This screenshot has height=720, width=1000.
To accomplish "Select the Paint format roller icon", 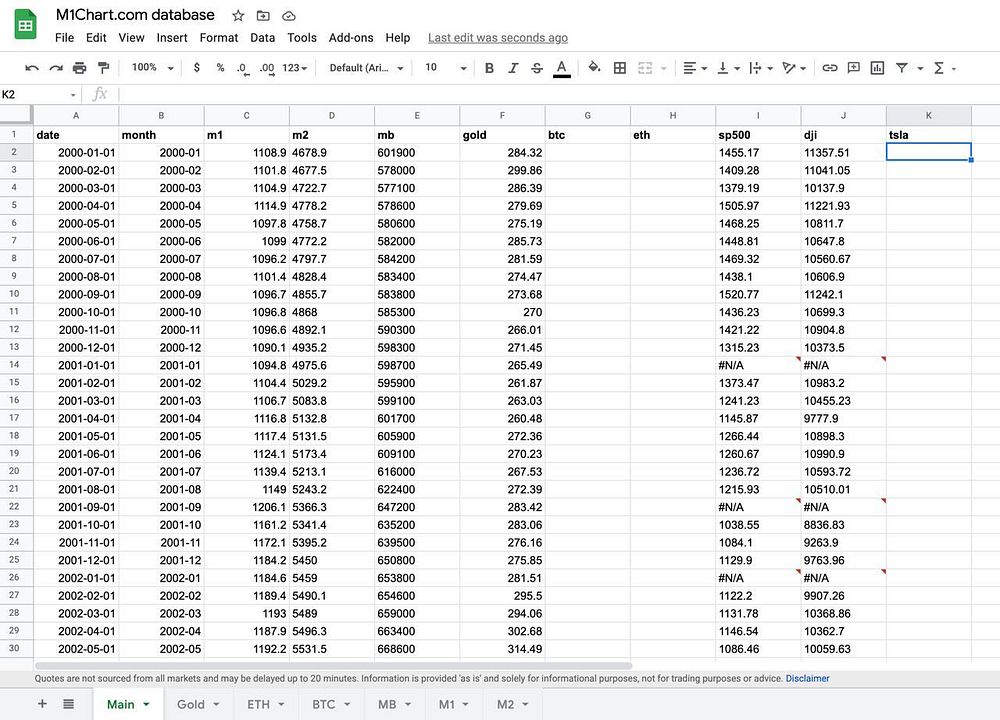I will 103,68.
